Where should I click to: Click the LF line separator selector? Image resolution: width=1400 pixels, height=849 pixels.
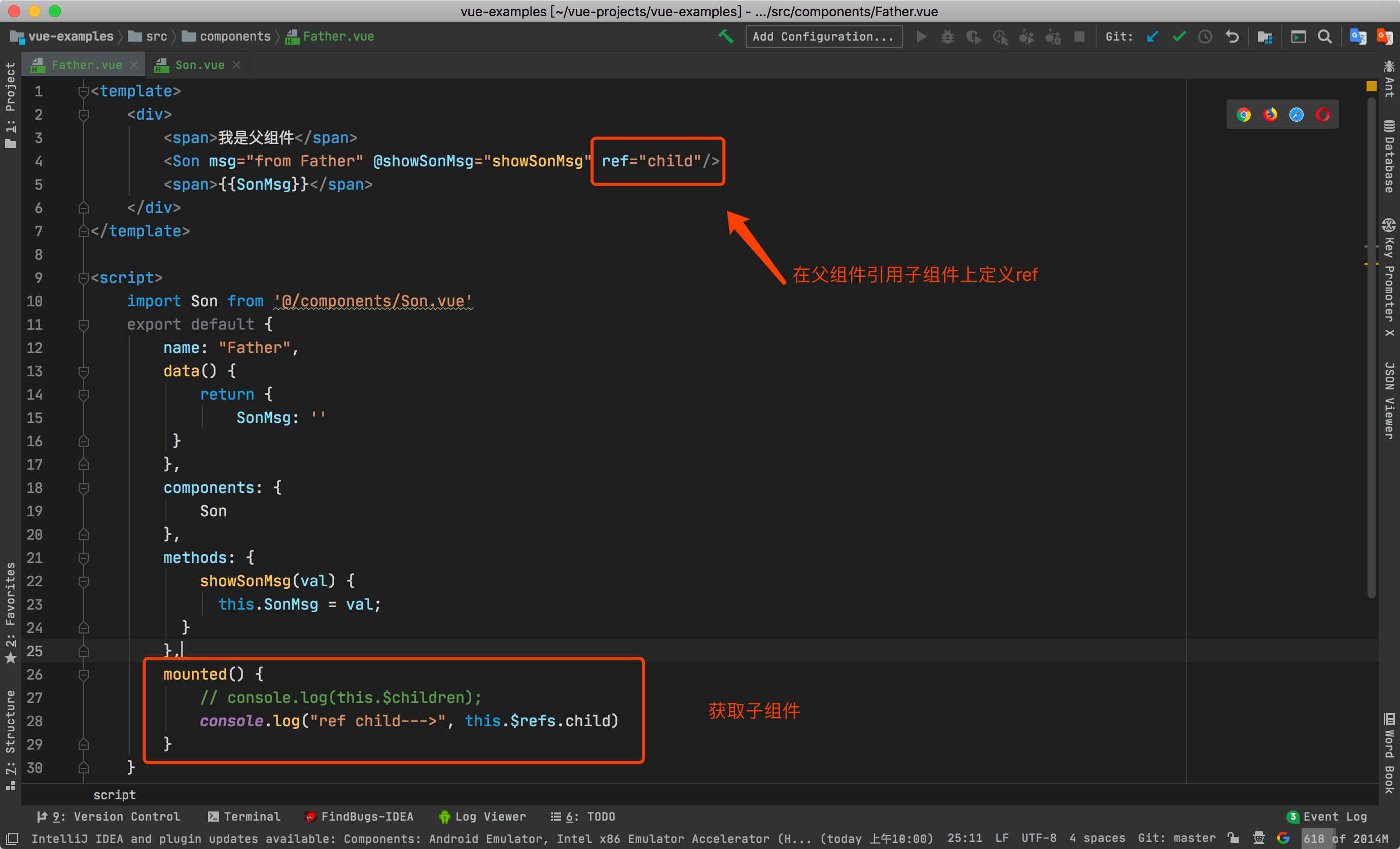(x=1002, y=838)
